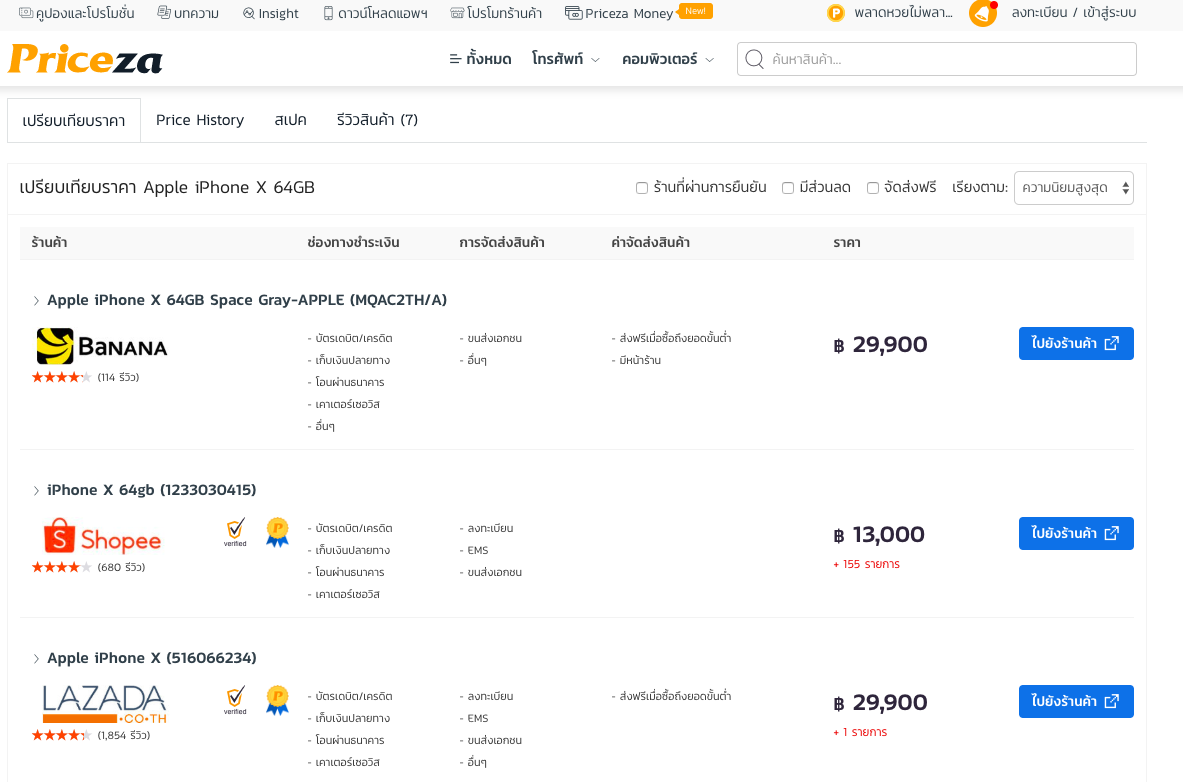Click the store promote (โปรโมทร้านค้า) icon
Screen dimensions: 1183x782
(x=456, y=14)
